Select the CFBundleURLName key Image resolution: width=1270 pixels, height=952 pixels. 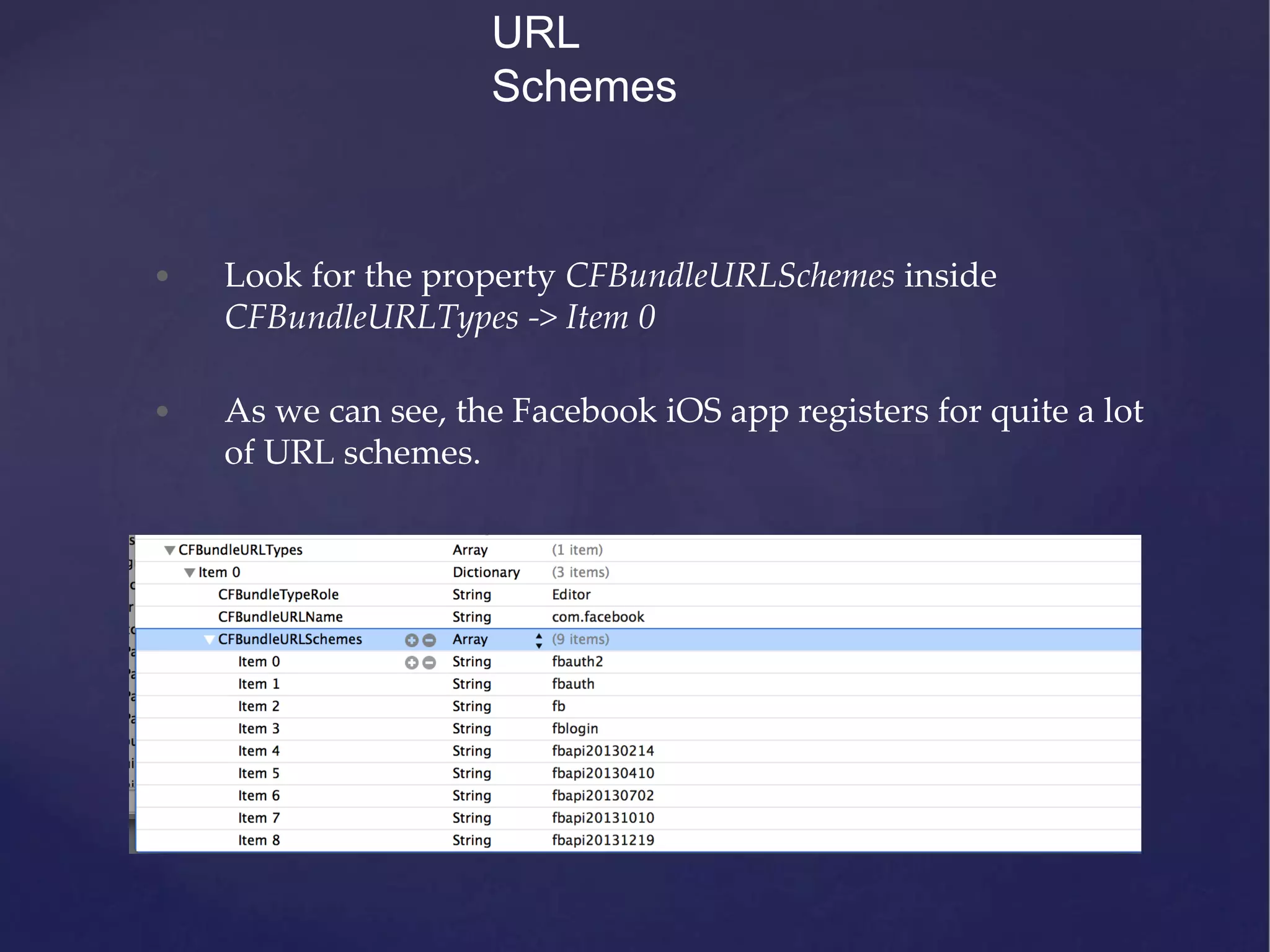(280, 617)
